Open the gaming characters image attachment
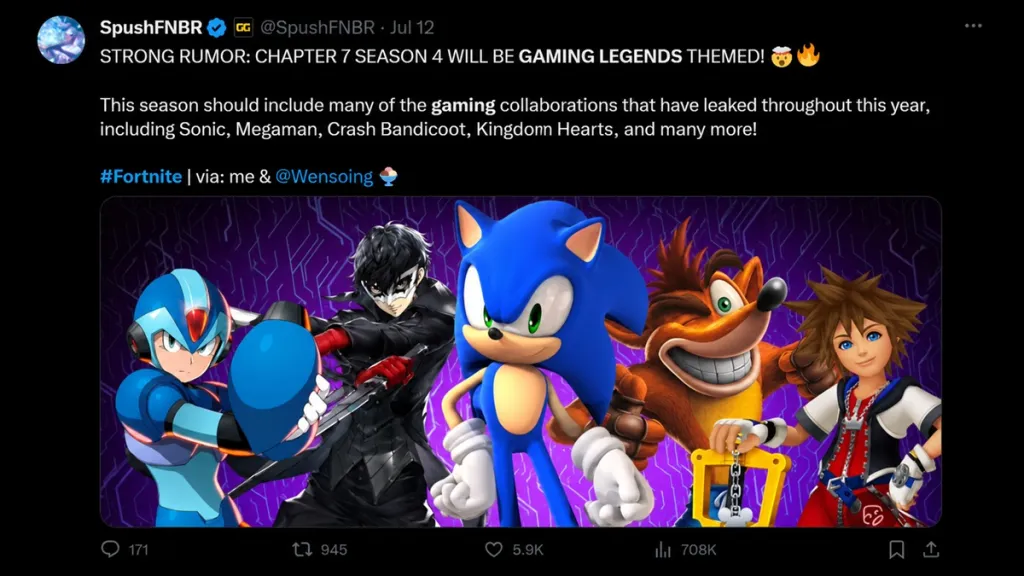 click(x=520, y=362)
